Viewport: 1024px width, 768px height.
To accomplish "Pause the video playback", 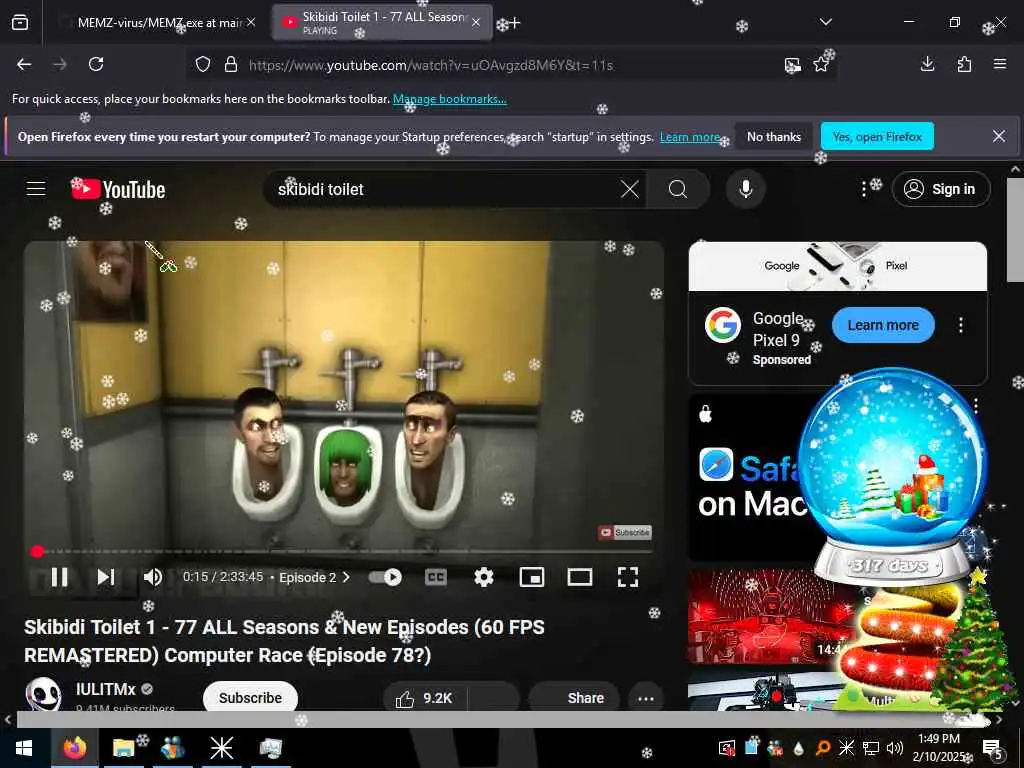I will pyautogui.click(x=59, y=577).
